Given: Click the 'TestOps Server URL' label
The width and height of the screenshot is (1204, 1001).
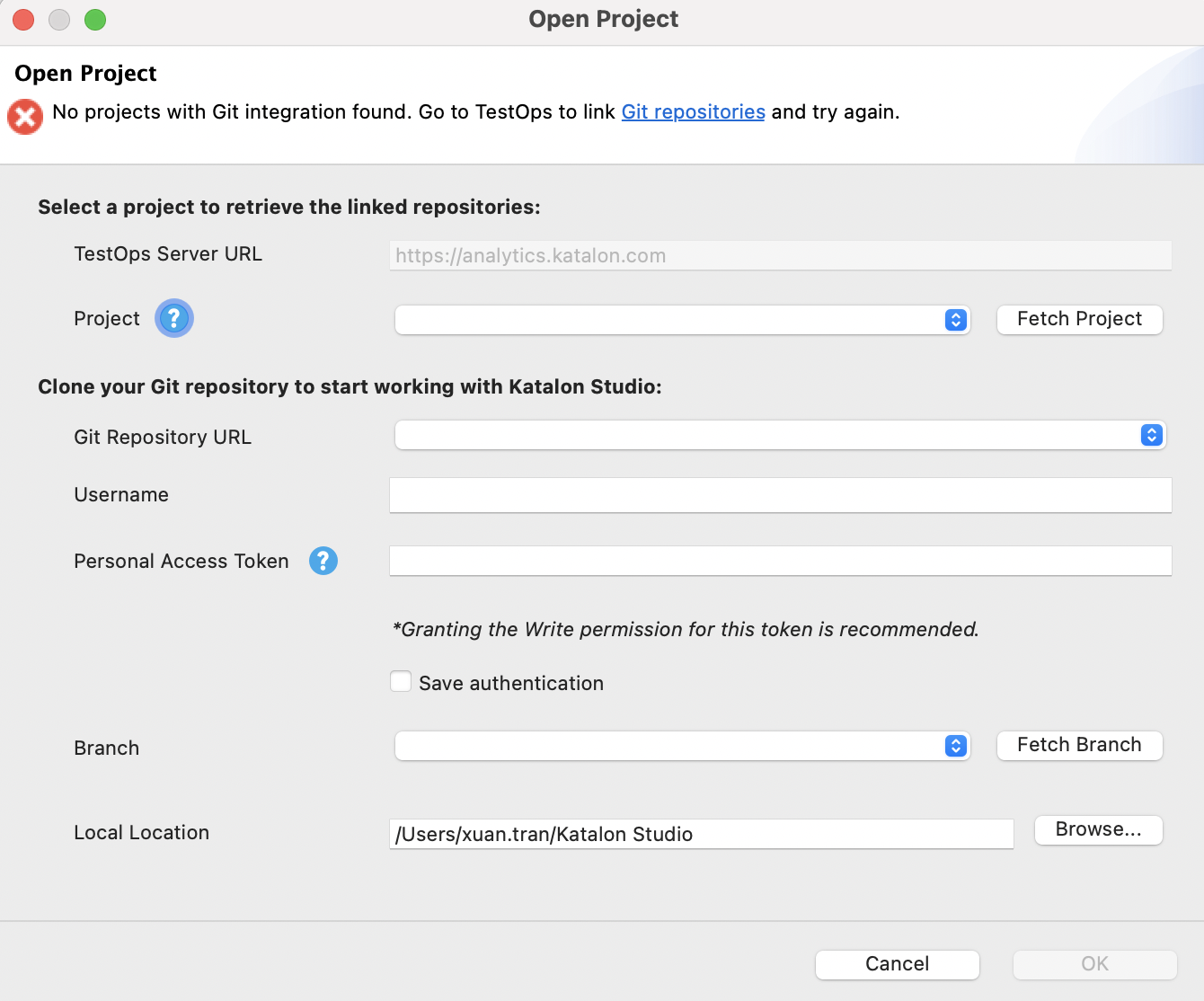Looking at the screenshot, I should click(x=168, y=254).
